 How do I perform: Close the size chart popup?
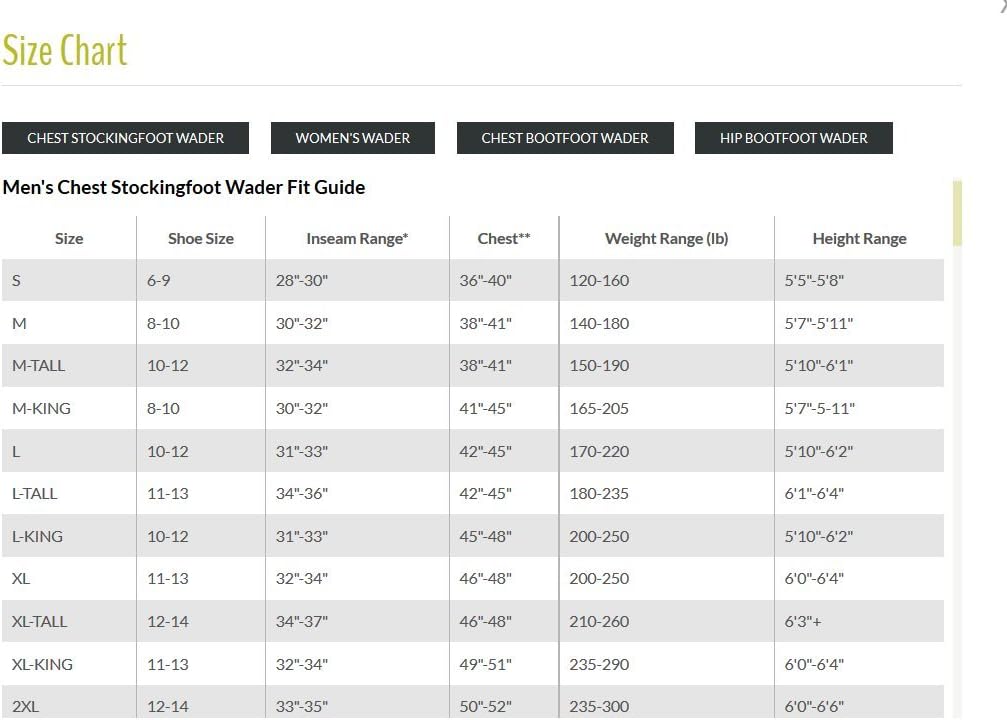[x=1002, y=8]
